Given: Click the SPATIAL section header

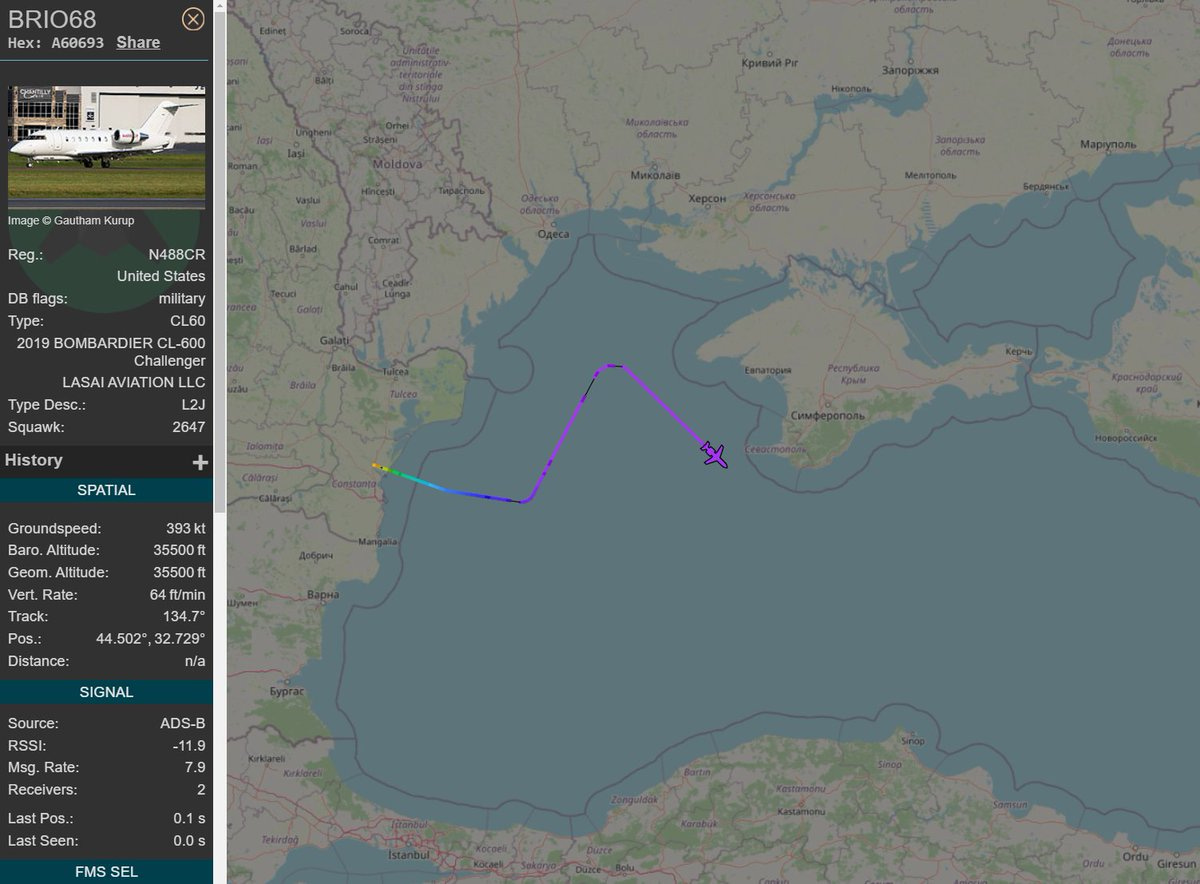Looking at the screenshot, I should tap(106, 490).
